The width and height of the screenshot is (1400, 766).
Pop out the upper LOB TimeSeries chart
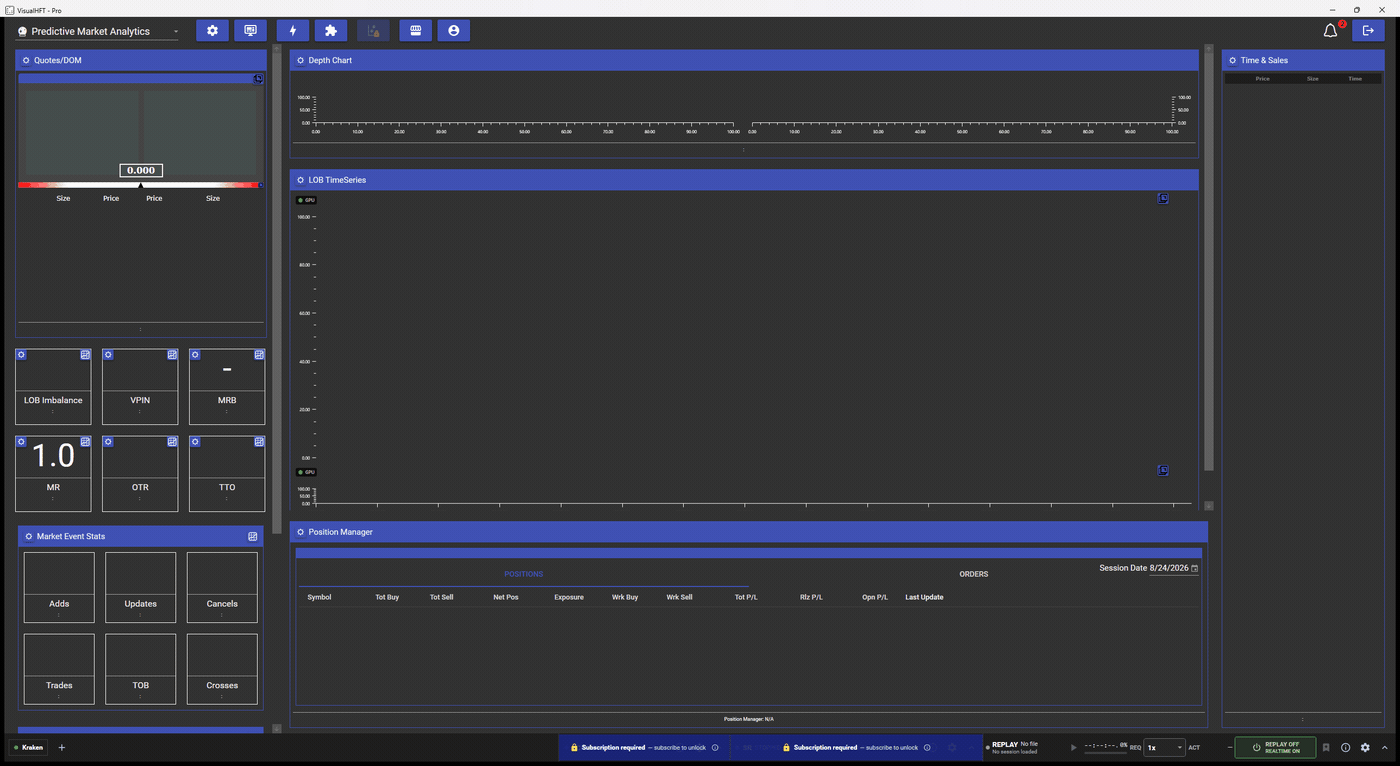tap(1163, 198)
